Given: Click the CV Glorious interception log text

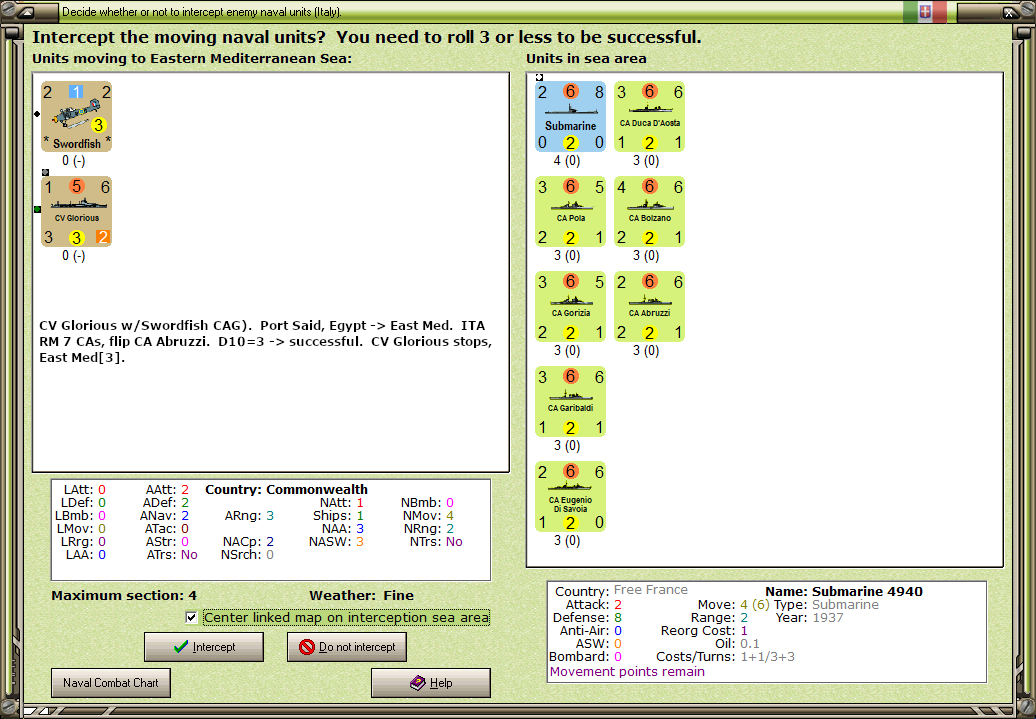Looking at the screenshot, I should click(x=266, y=342).
